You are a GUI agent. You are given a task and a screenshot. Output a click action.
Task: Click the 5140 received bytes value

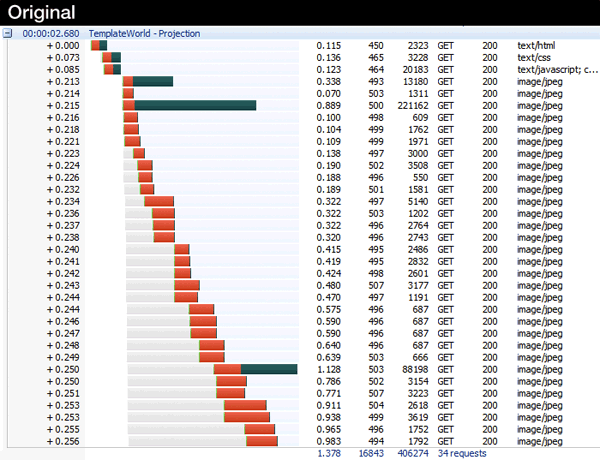pyautogui.click(x=418, y=201)
